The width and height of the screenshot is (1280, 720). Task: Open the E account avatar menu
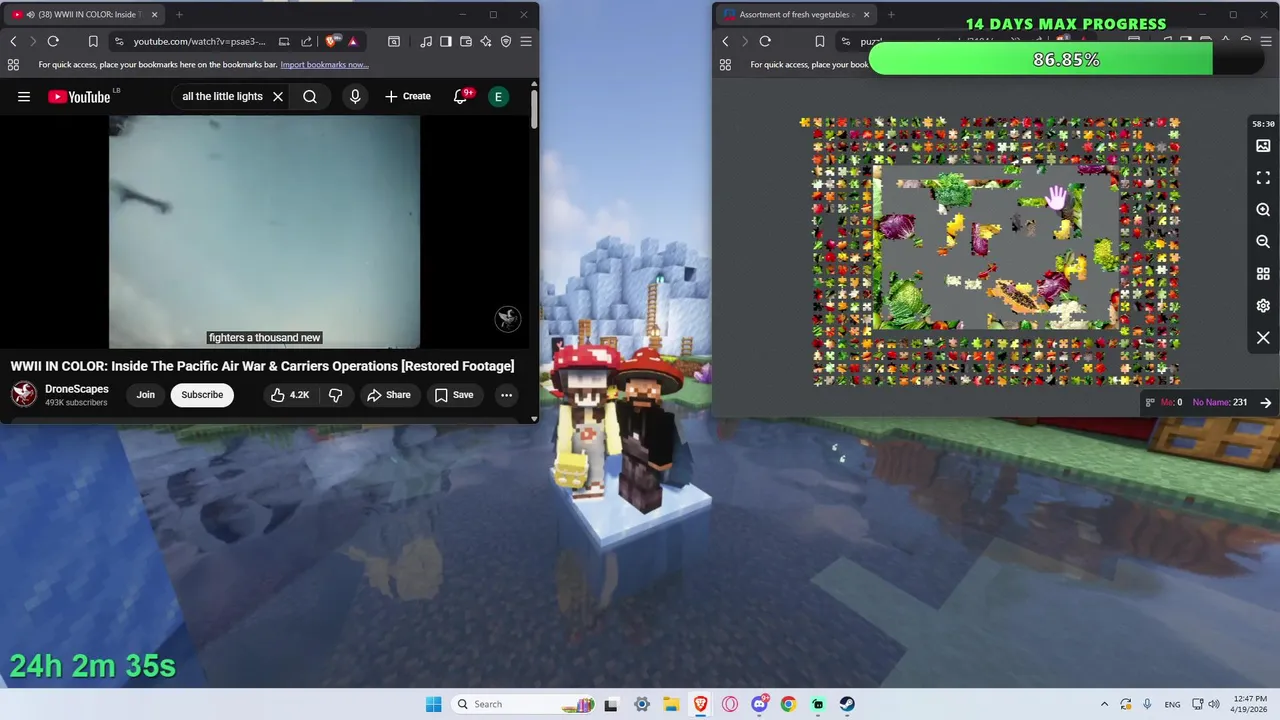pyautogui.click(x=498, y=97)
